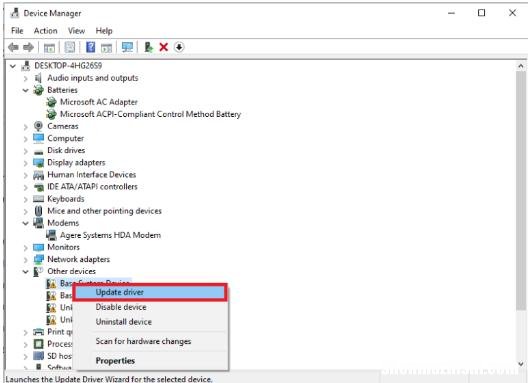Open the Help menu
The image size is (529, 383).
tap(104, 31)
